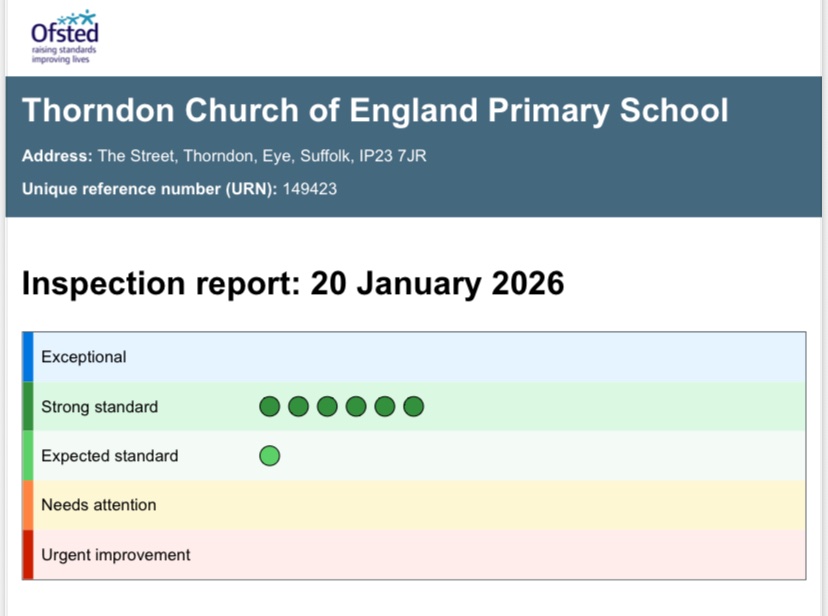Click the Ofsted logo
Viewport: 828px width, 616px height.
point(64,37)
